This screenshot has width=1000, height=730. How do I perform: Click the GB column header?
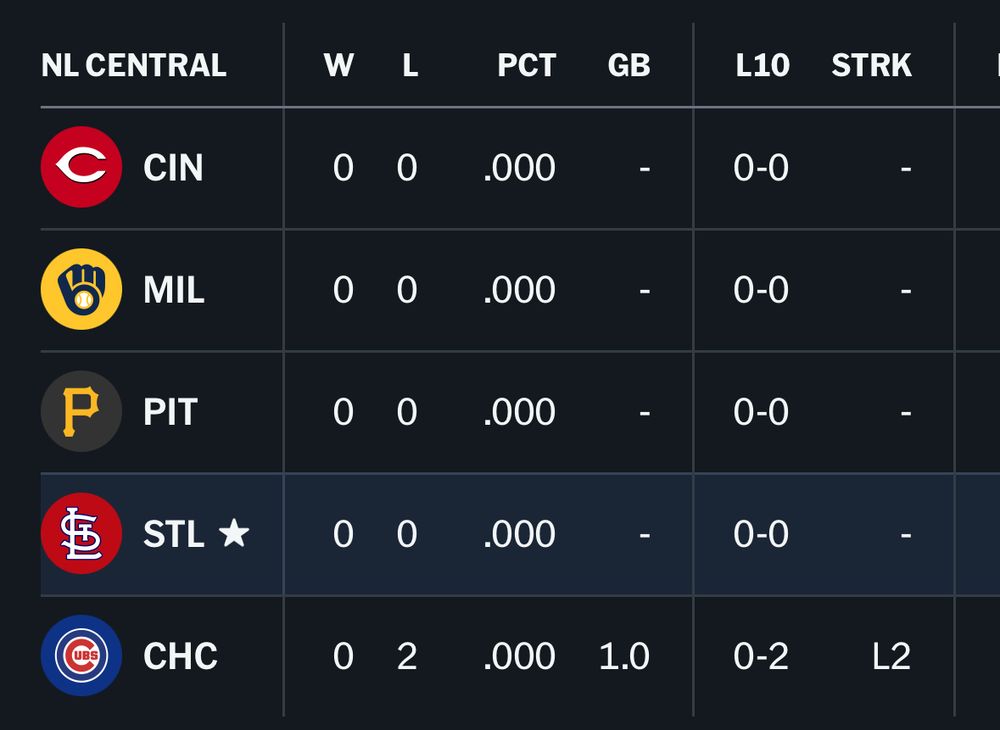629,66
